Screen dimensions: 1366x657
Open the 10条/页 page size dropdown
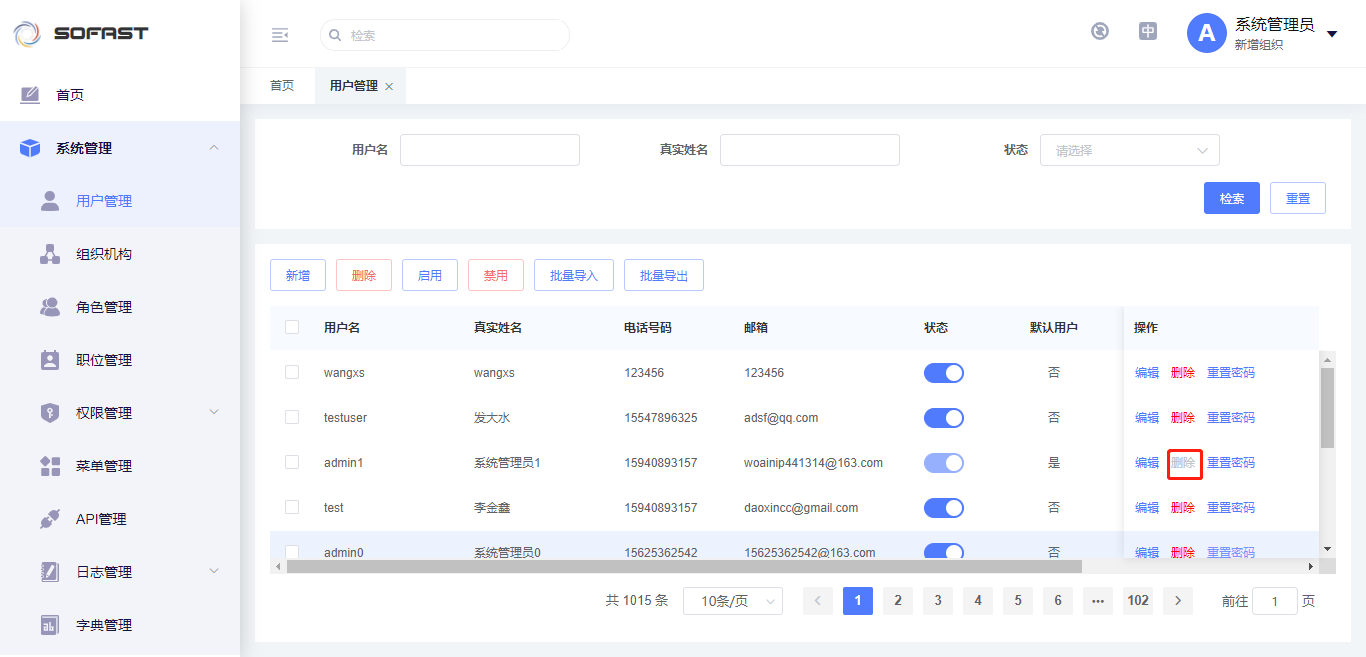point(732,601)
